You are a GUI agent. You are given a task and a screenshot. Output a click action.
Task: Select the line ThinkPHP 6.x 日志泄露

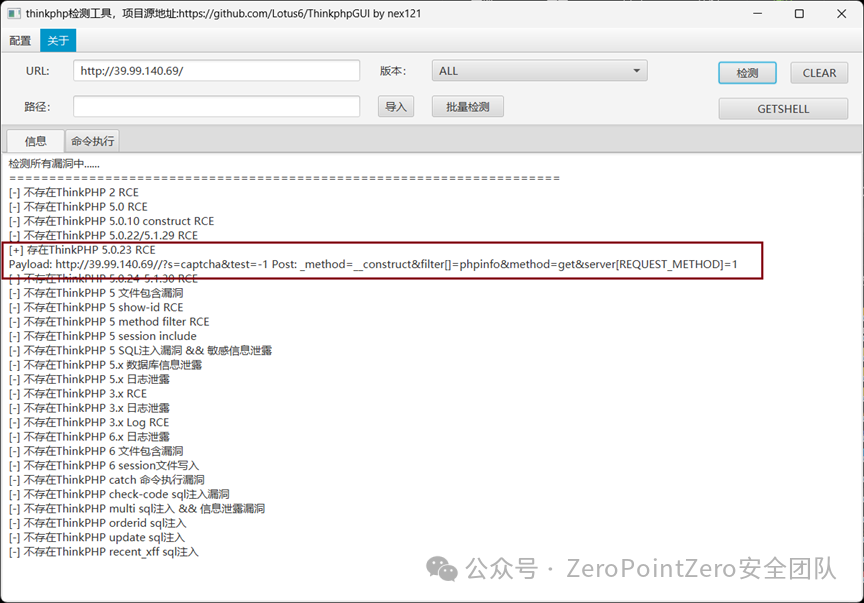(x=89, y=437)
